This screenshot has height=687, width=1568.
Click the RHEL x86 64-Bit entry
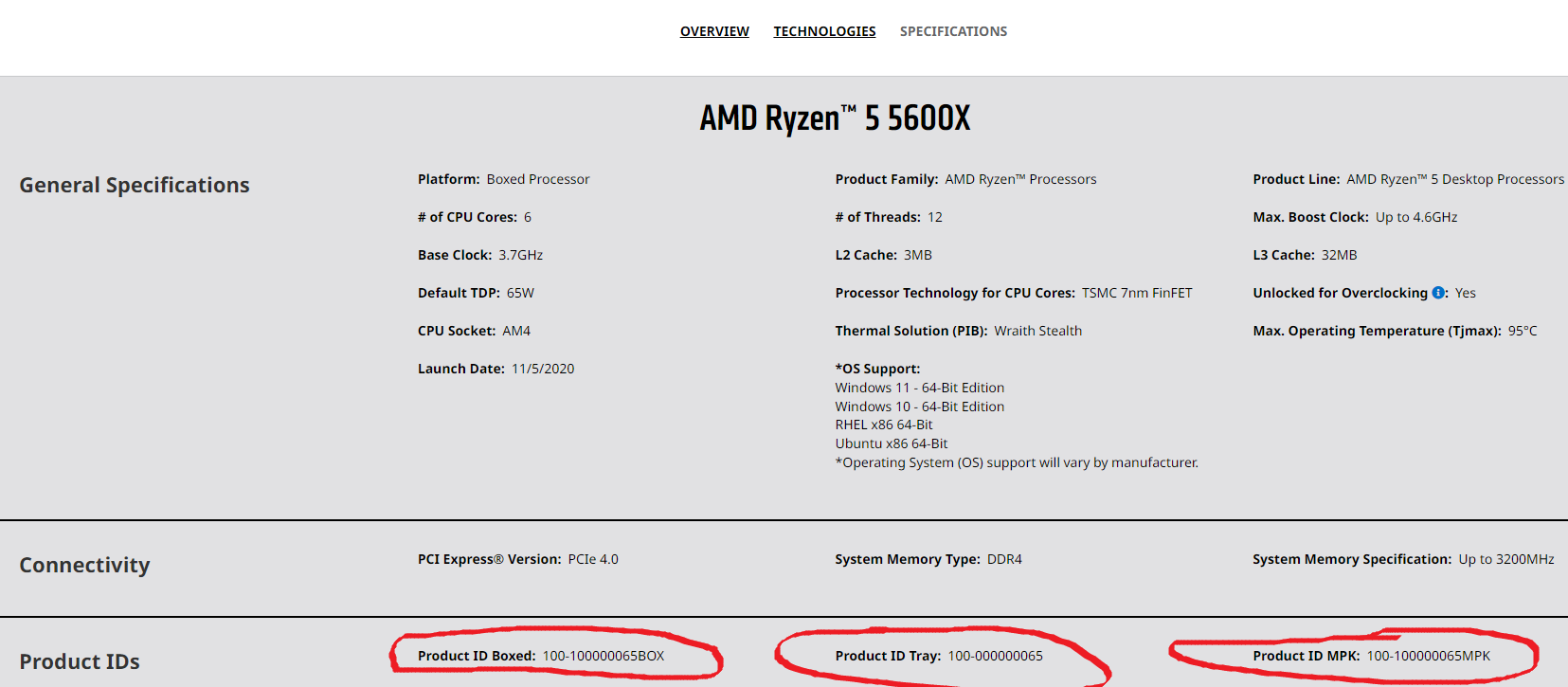(884, 425)
